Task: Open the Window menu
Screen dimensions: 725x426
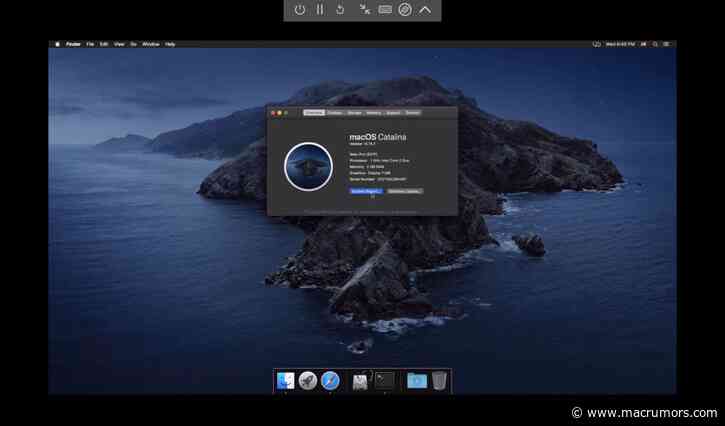Action: 151,44
